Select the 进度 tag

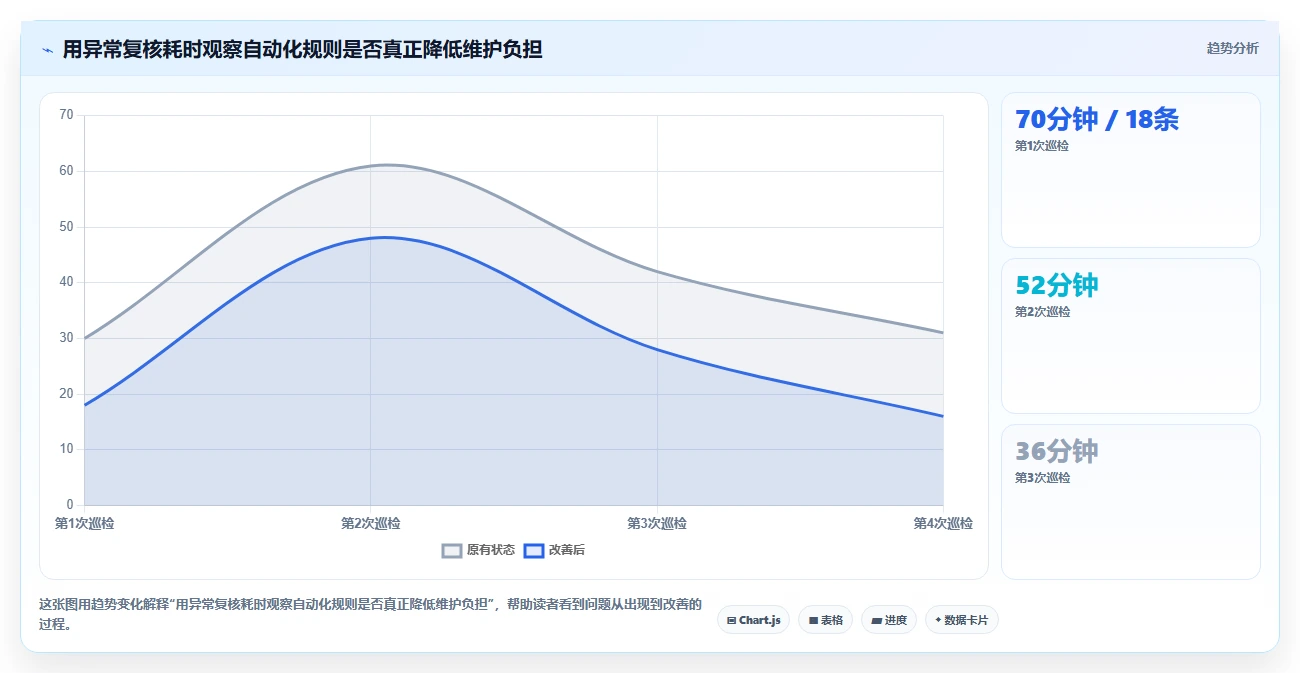(x=888, y=620)
